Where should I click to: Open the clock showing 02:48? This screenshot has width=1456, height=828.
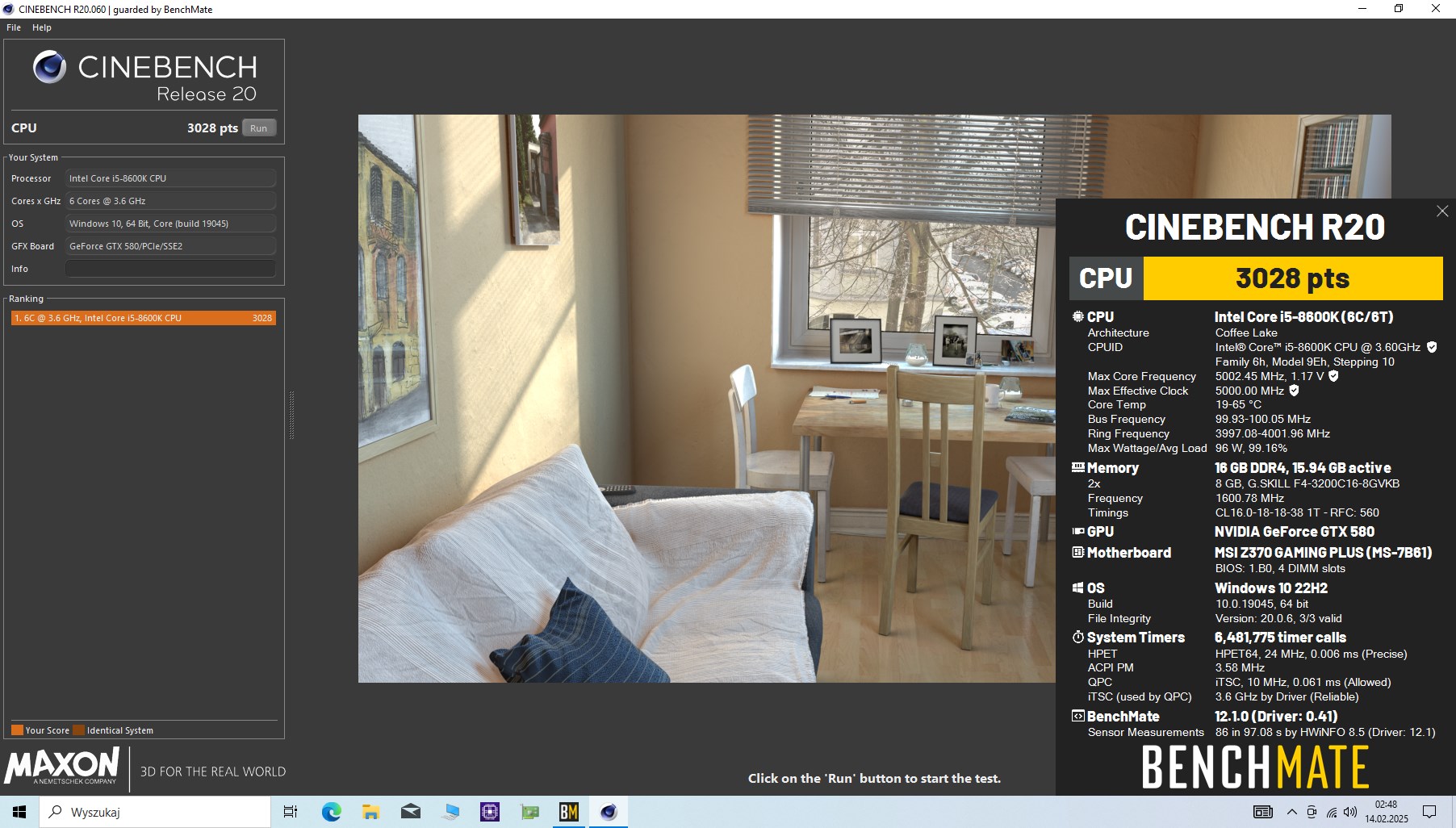pos(1387,812)
